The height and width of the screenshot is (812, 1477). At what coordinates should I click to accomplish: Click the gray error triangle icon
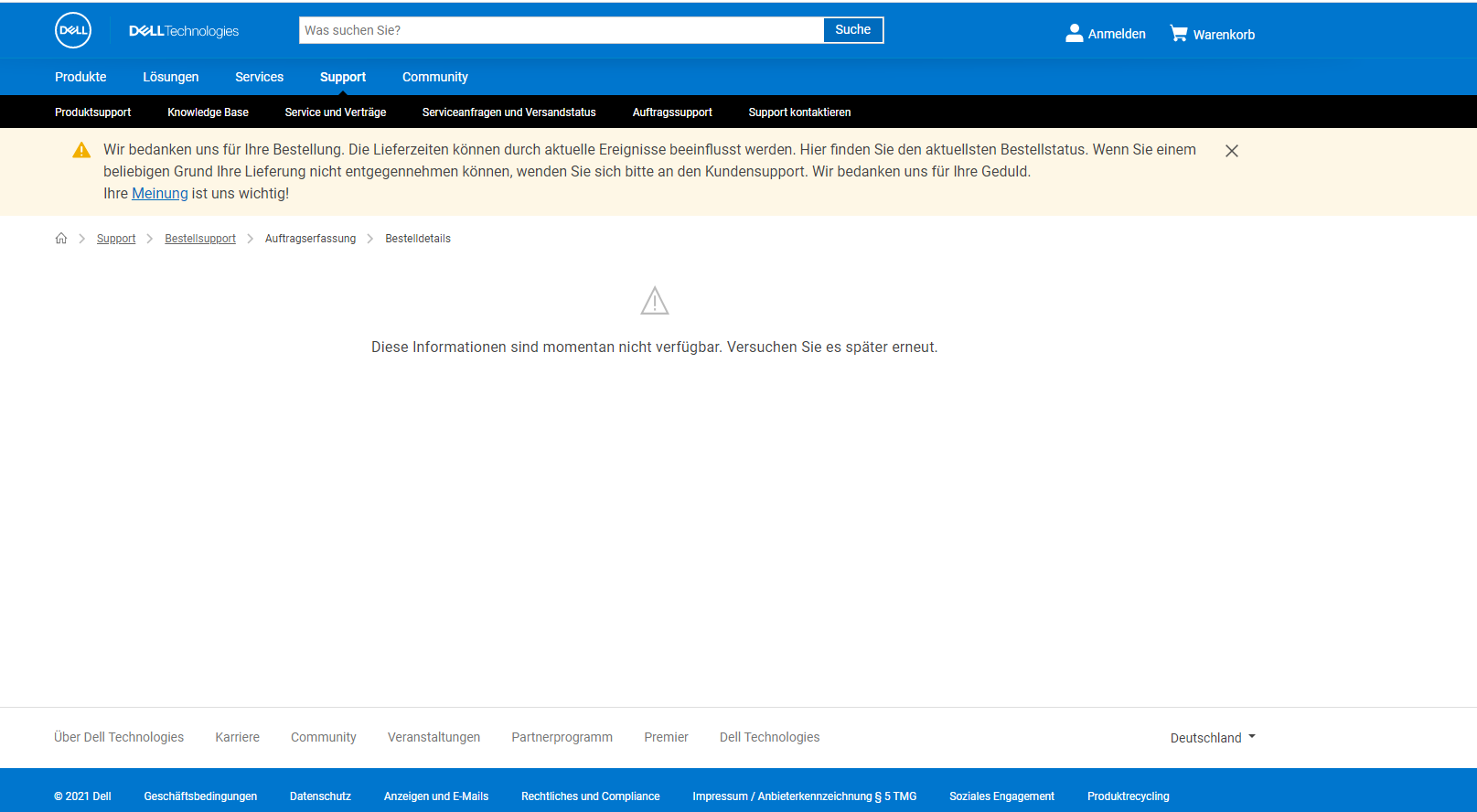[655, 301]
